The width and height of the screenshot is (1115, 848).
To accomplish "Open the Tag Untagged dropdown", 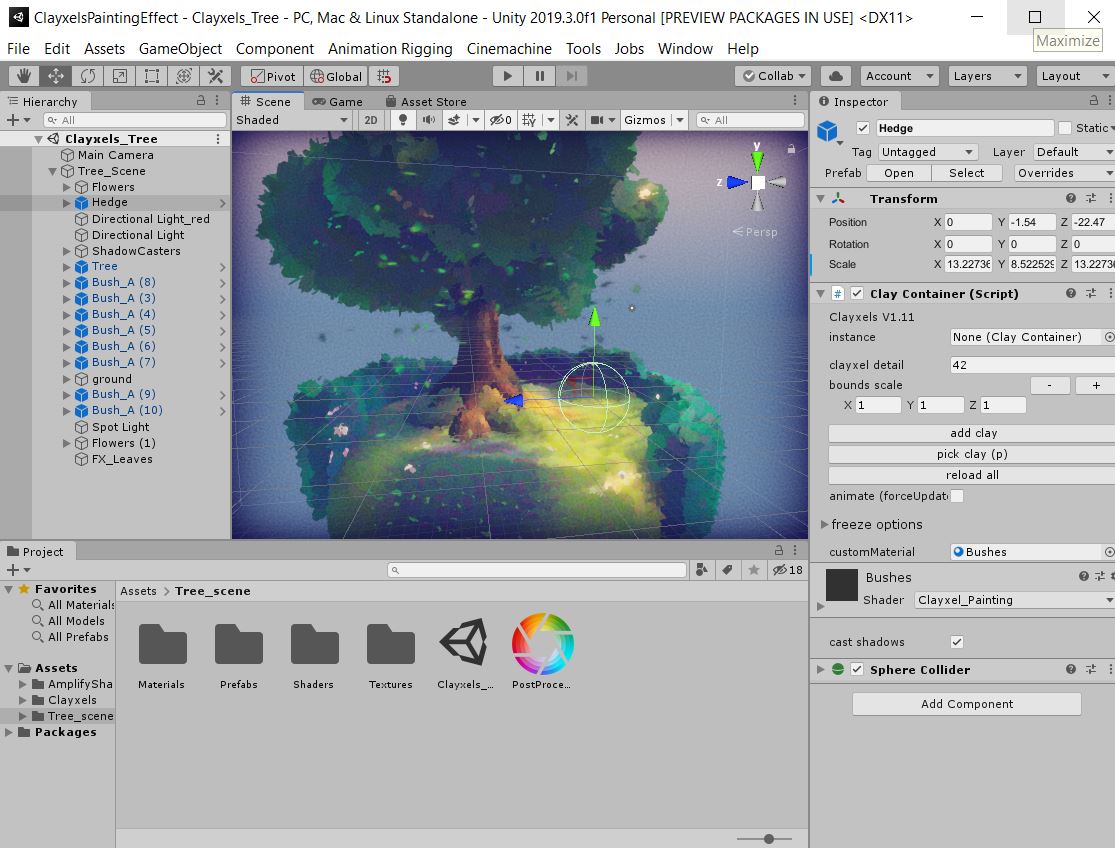I will coord(927,152).
